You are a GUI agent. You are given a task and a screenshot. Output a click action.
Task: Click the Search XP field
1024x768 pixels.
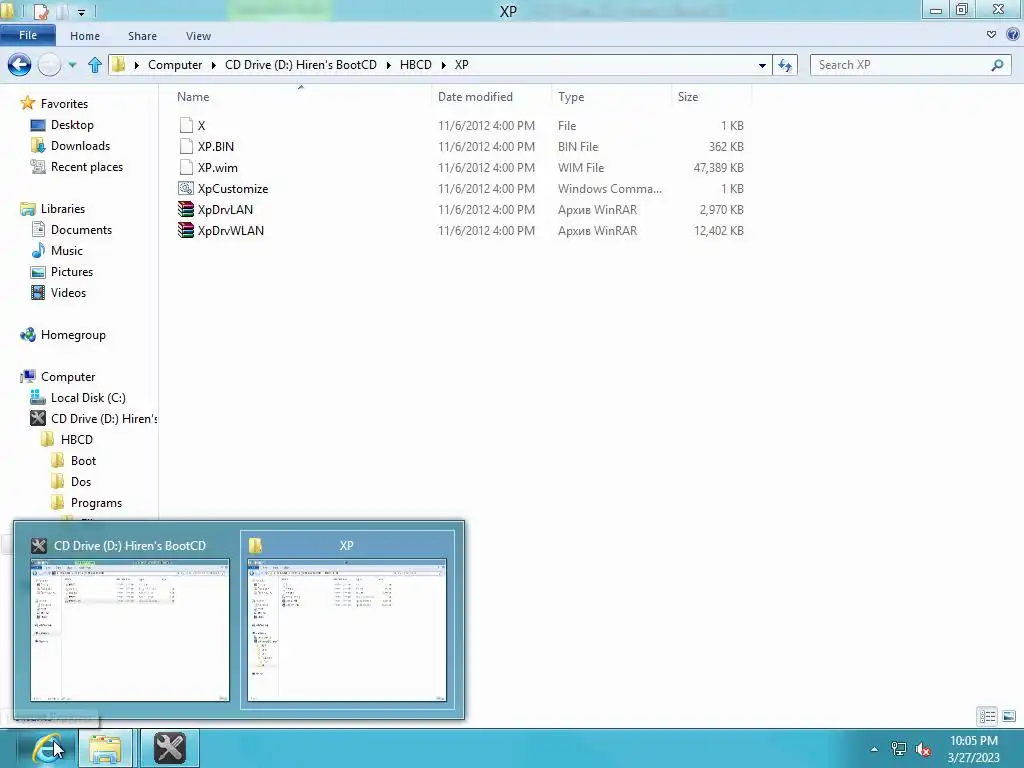tap(910, 65)
